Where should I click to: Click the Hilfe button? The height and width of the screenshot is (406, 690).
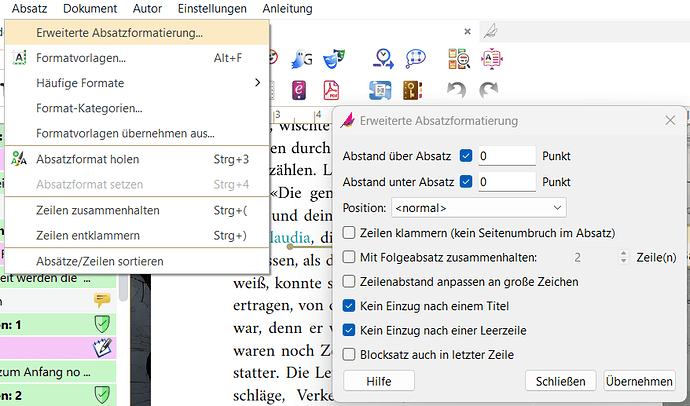pos(378,381)
